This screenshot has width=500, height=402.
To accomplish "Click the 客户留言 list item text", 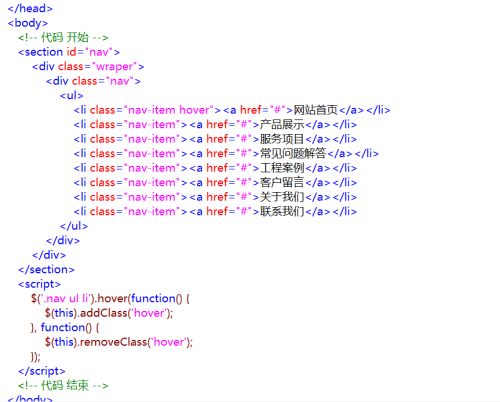I will (282, 183).
